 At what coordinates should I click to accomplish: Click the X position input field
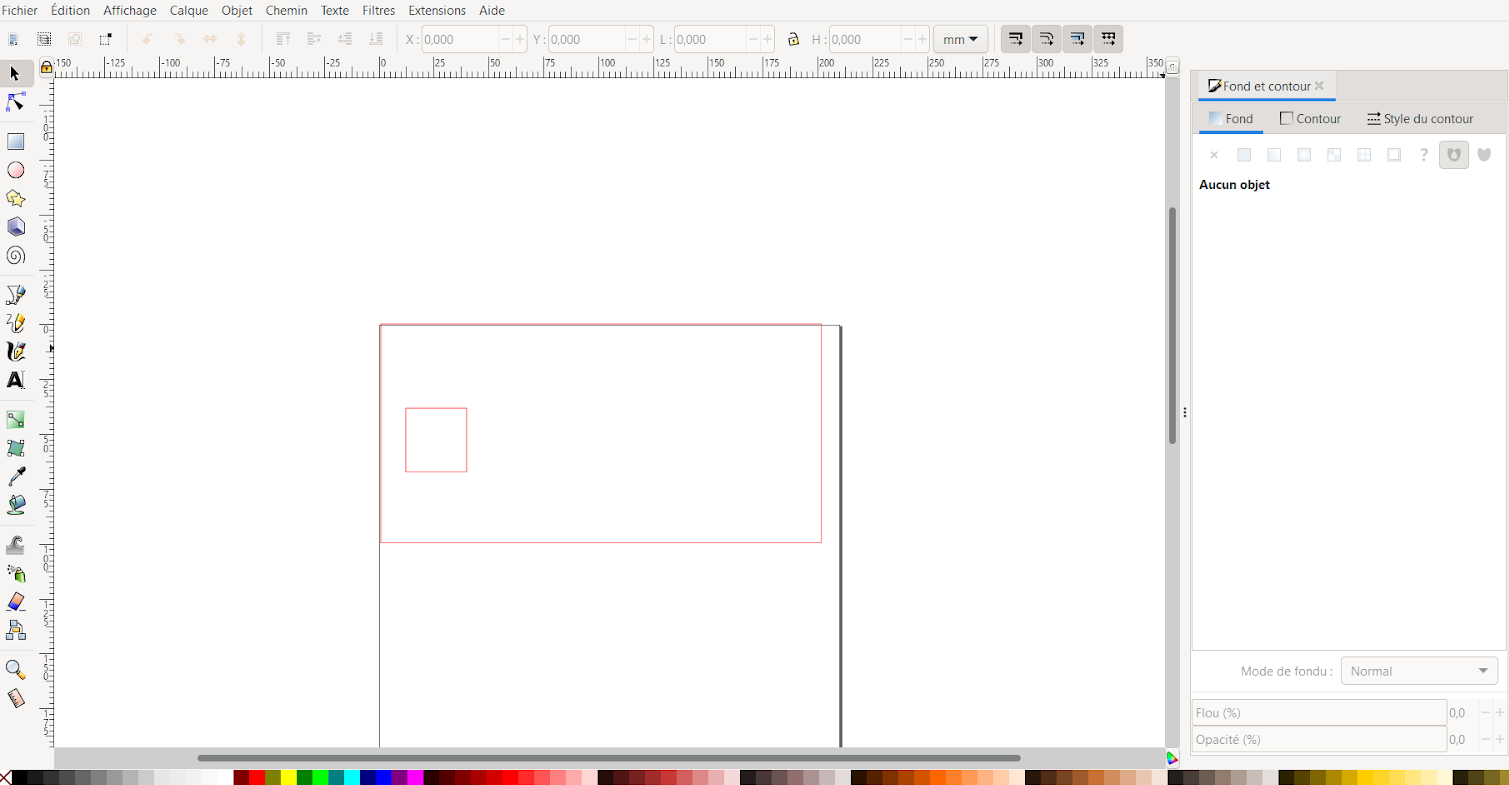click(460, 40)
